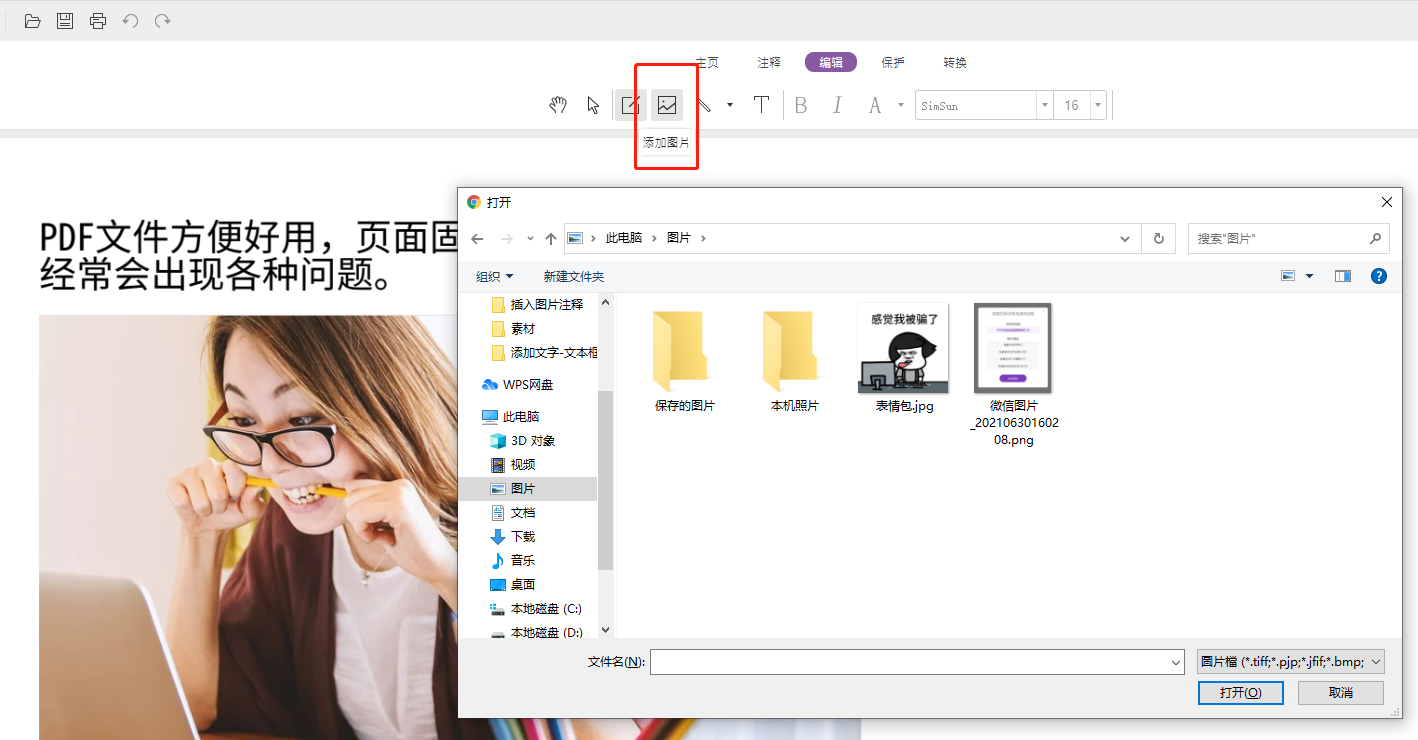
Task: Activate the edit text tool
Action: coord(630,104)
